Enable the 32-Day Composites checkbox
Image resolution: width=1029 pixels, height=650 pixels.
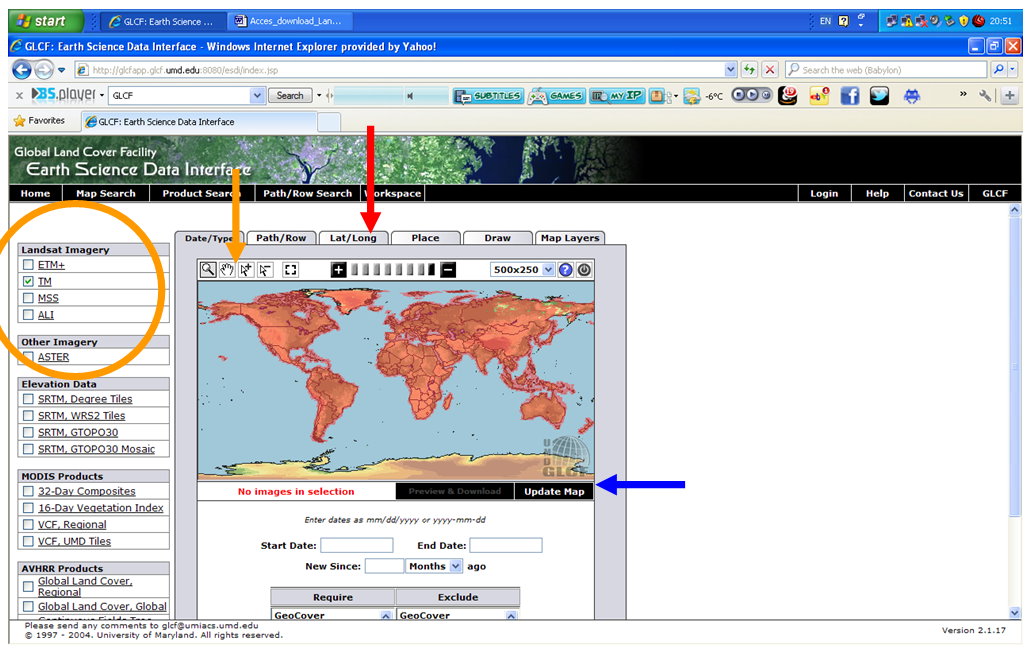(x=28, y=491)
